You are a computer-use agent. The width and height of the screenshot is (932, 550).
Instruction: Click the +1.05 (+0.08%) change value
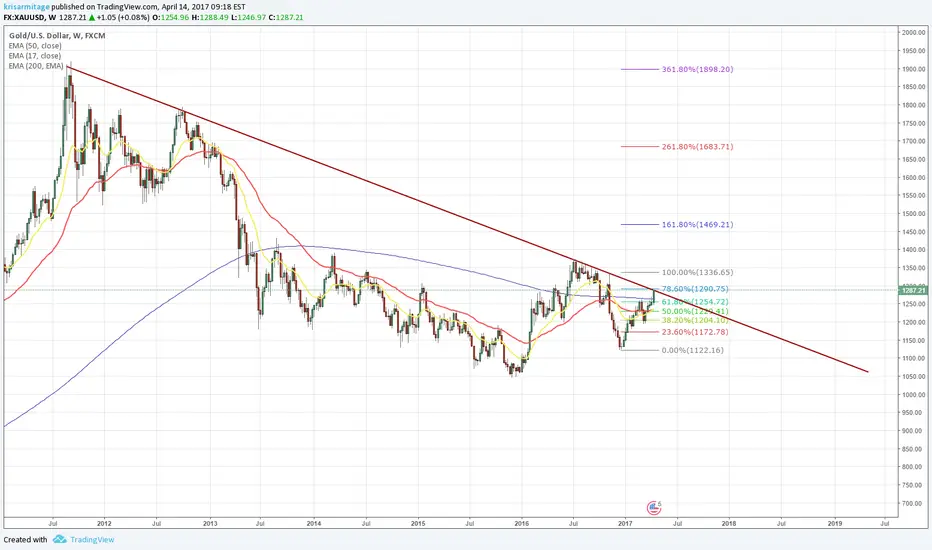pos(123,18)
